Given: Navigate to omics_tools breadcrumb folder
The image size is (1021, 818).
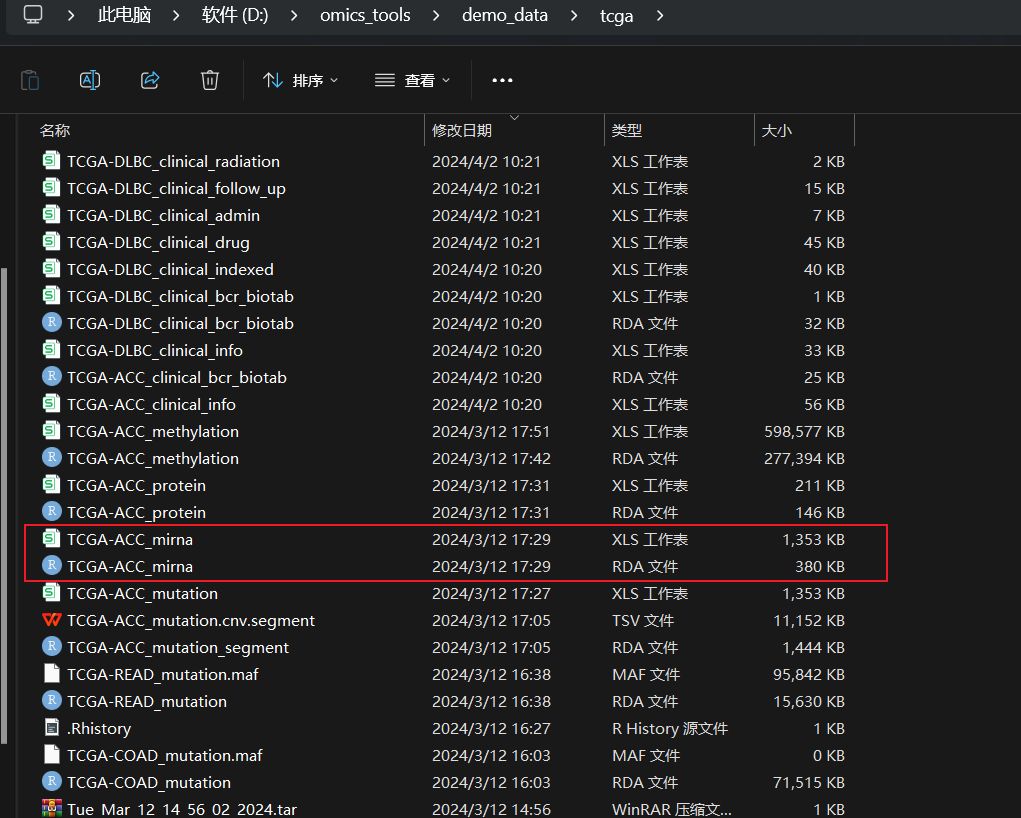Looking at the screenshot, I should click(x=365, y=15).
